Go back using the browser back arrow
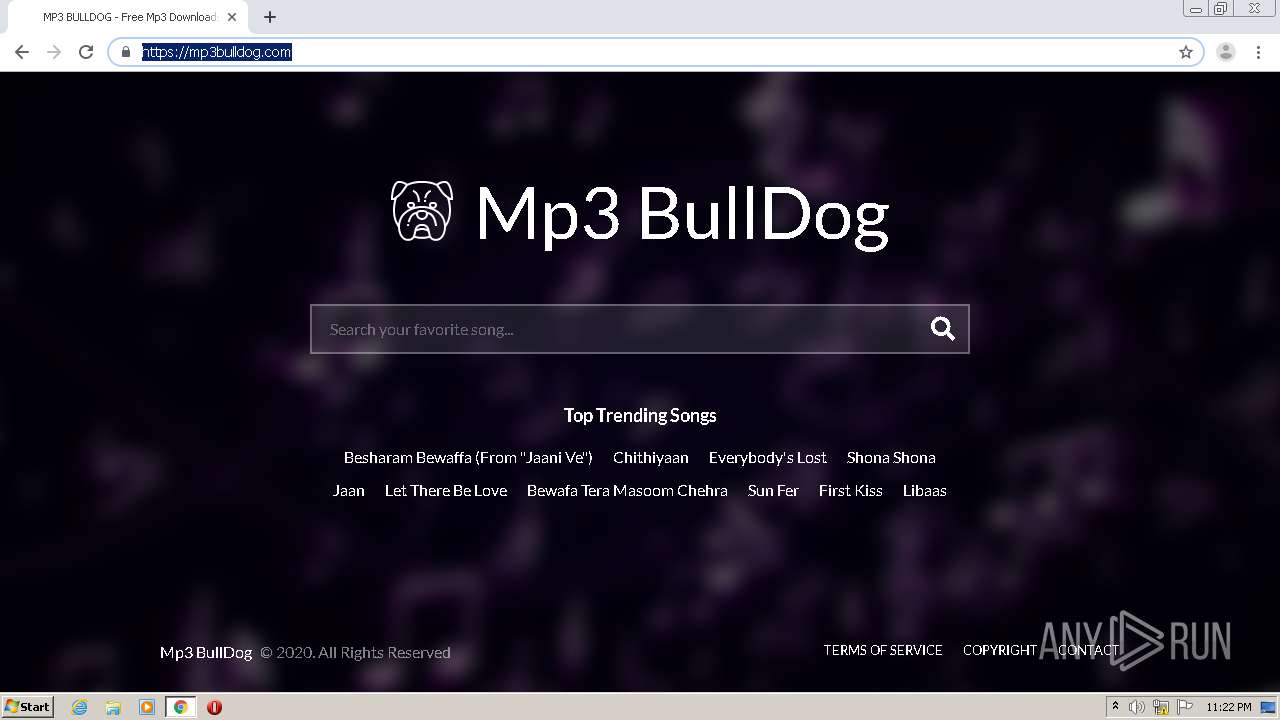The image size is (1280, 720). coord(22,52)
